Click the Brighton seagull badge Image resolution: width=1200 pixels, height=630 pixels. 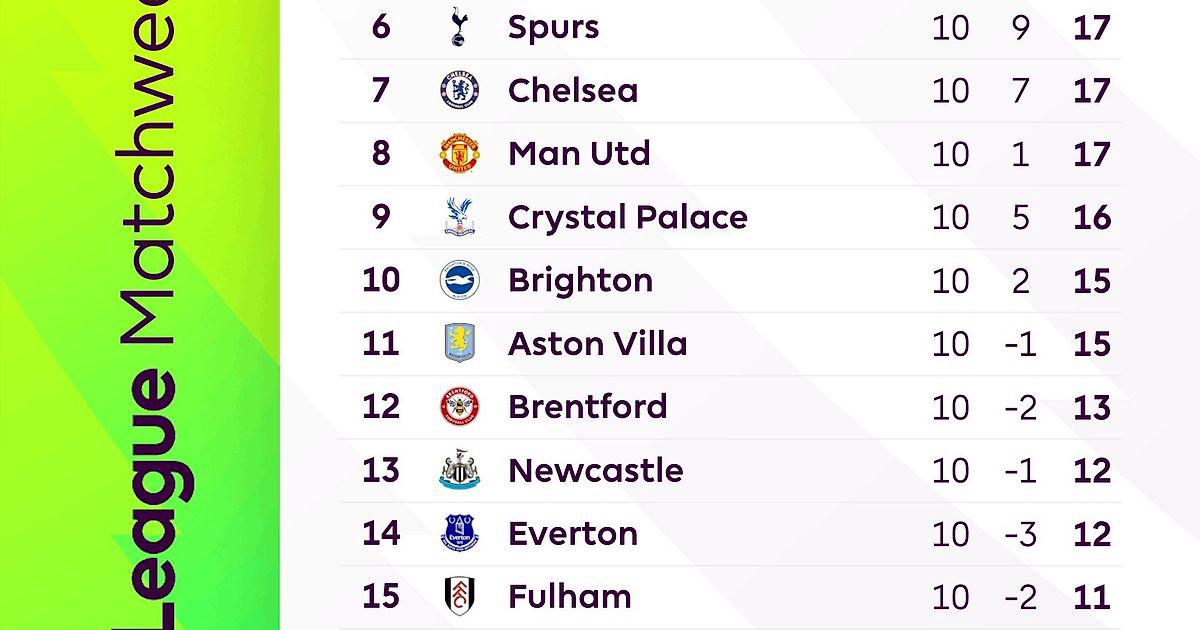coord(460,280)
